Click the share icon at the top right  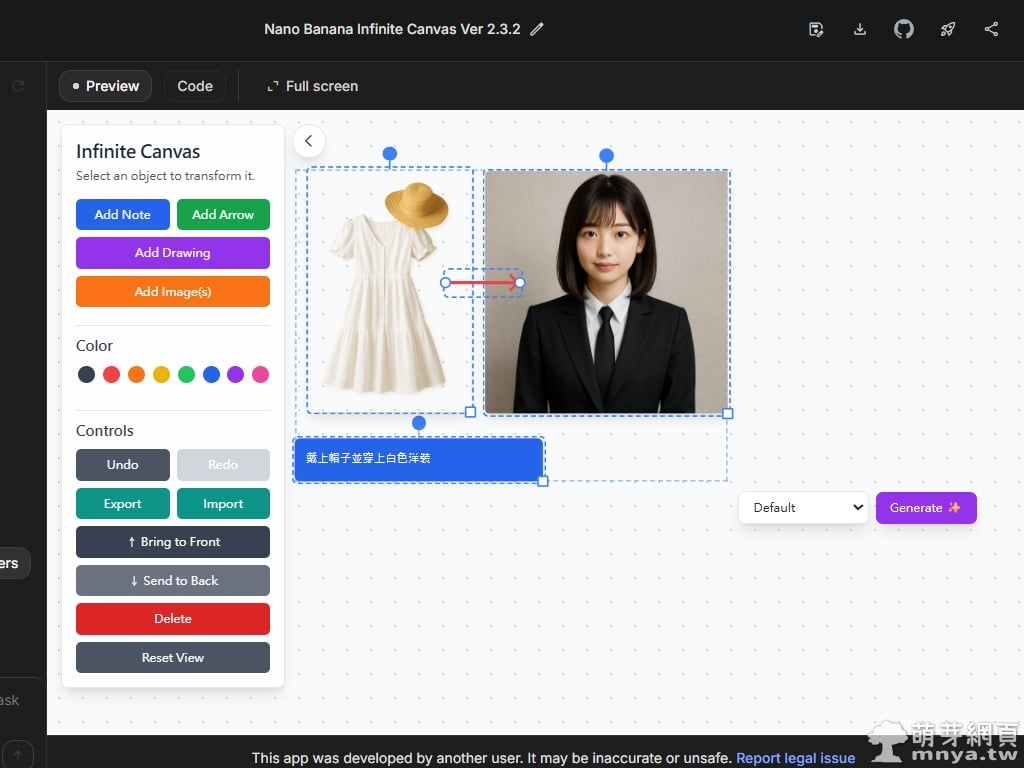click(991, 30)
